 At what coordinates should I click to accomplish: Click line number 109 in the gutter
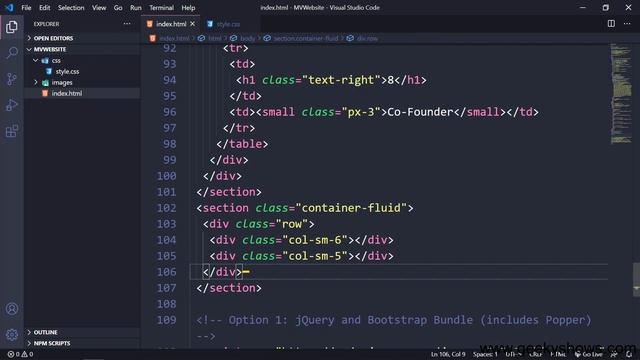[166, 320]
